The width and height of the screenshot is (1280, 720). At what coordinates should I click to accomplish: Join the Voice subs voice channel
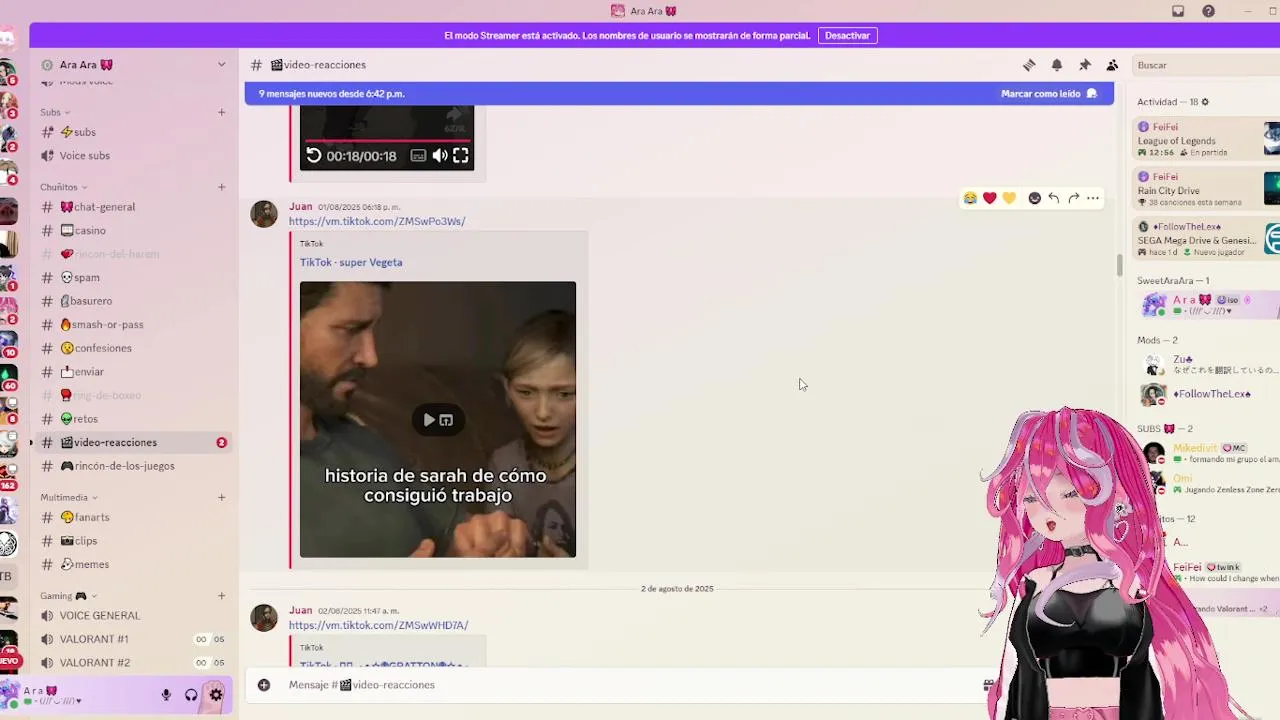(134, 156)
